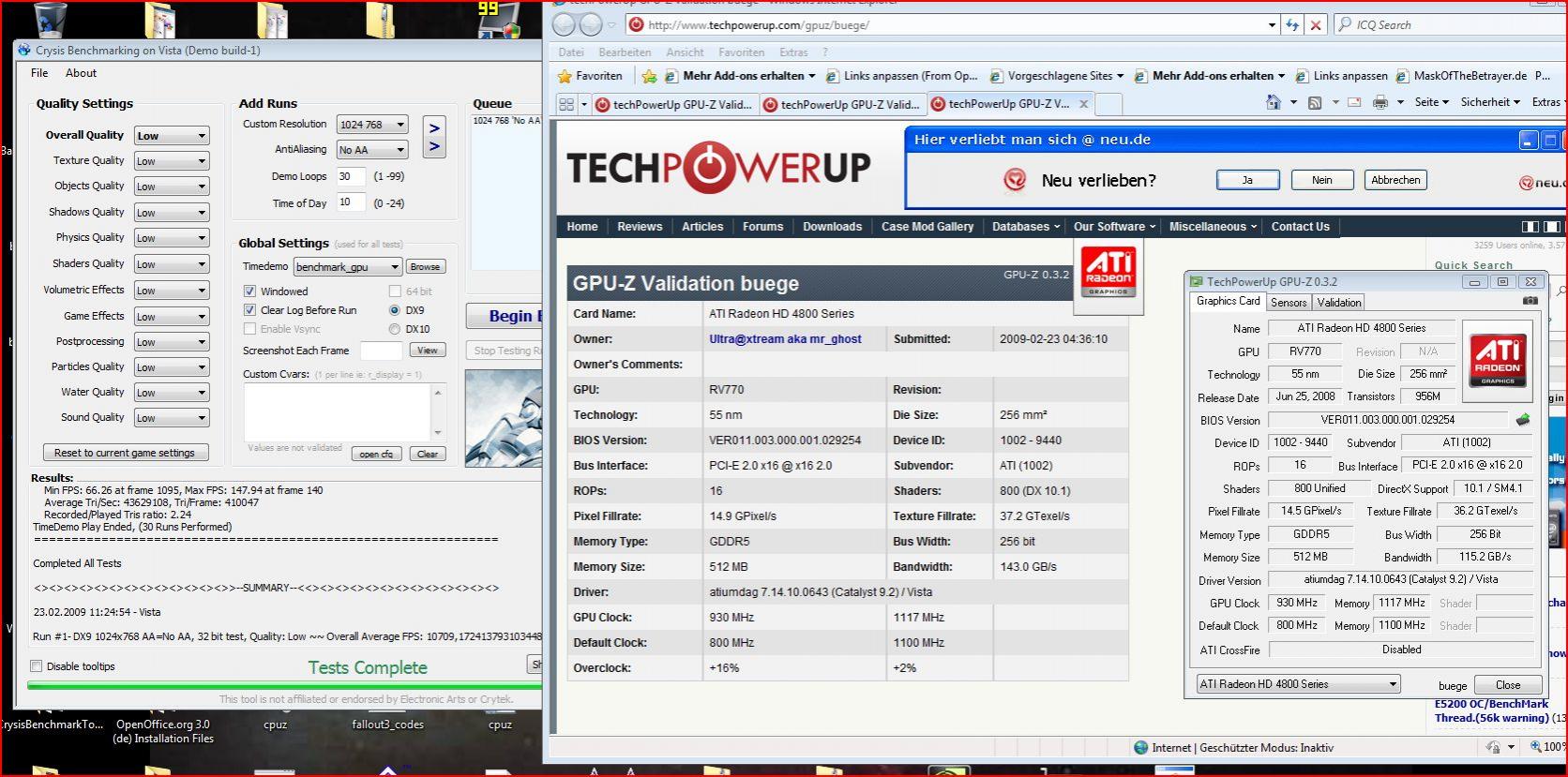Screen dimensions: 1568x777
Task: Click the Time of Day input field
Action: [351, 202]
